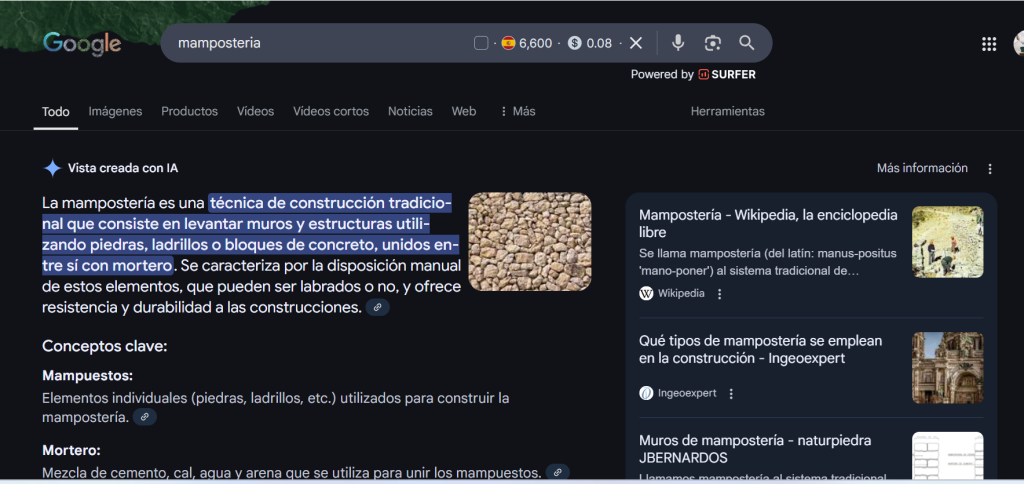Image resolution: width=1024 pixels, height=484 pixels.
Task: Open Wikipedia result options menu
Action: pyautogui.click(x=720, y=294)
